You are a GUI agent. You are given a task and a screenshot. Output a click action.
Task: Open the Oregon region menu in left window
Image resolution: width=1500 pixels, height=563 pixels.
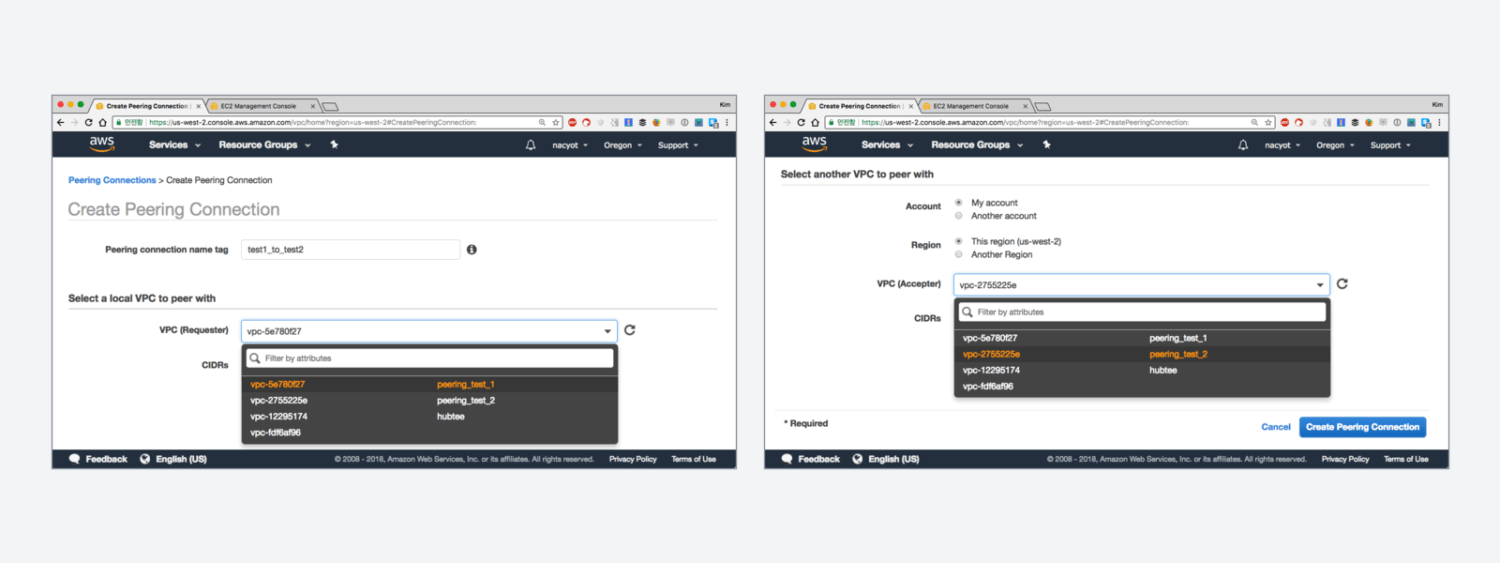pyautogui.click(x=622, y=145)
